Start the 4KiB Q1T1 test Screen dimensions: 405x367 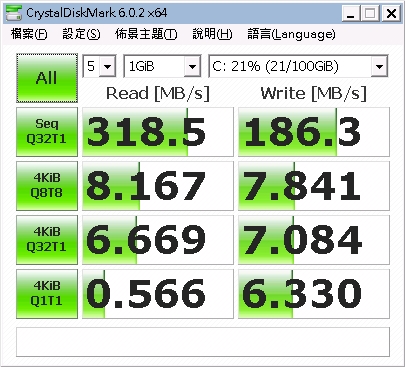pos(47,294)
